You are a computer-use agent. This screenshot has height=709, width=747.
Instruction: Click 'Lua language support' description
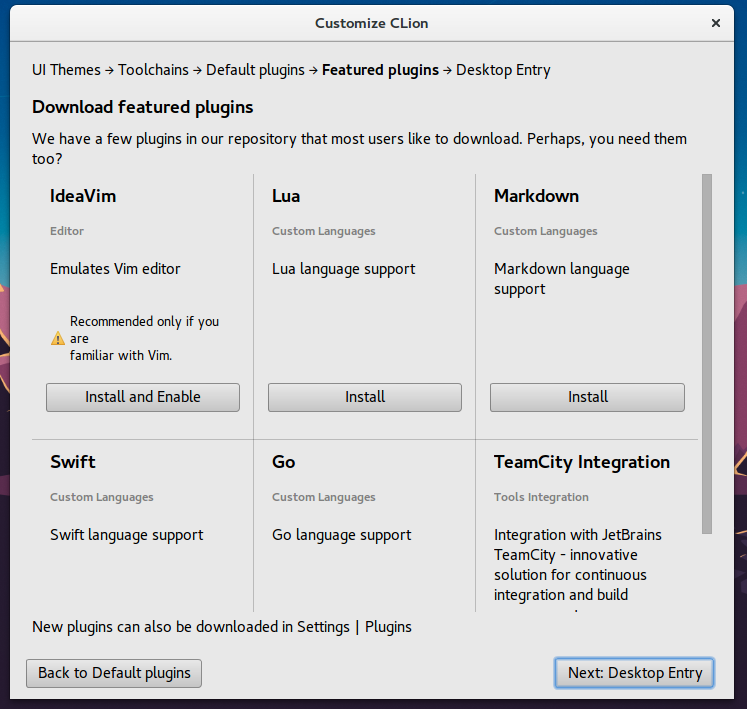(343, 269)
